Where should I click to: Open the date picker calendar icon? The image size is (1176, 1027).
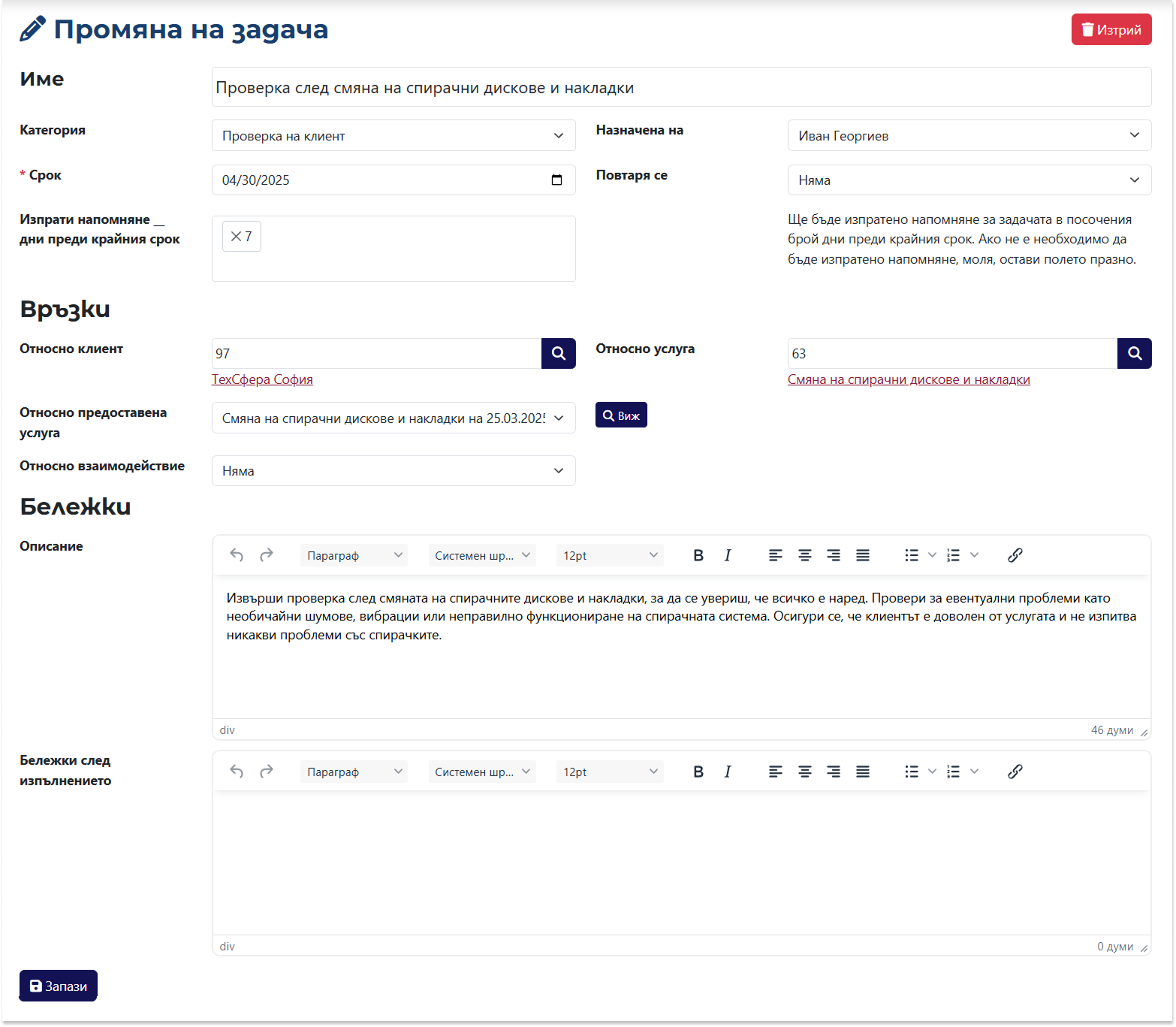(x=556, y=180)
